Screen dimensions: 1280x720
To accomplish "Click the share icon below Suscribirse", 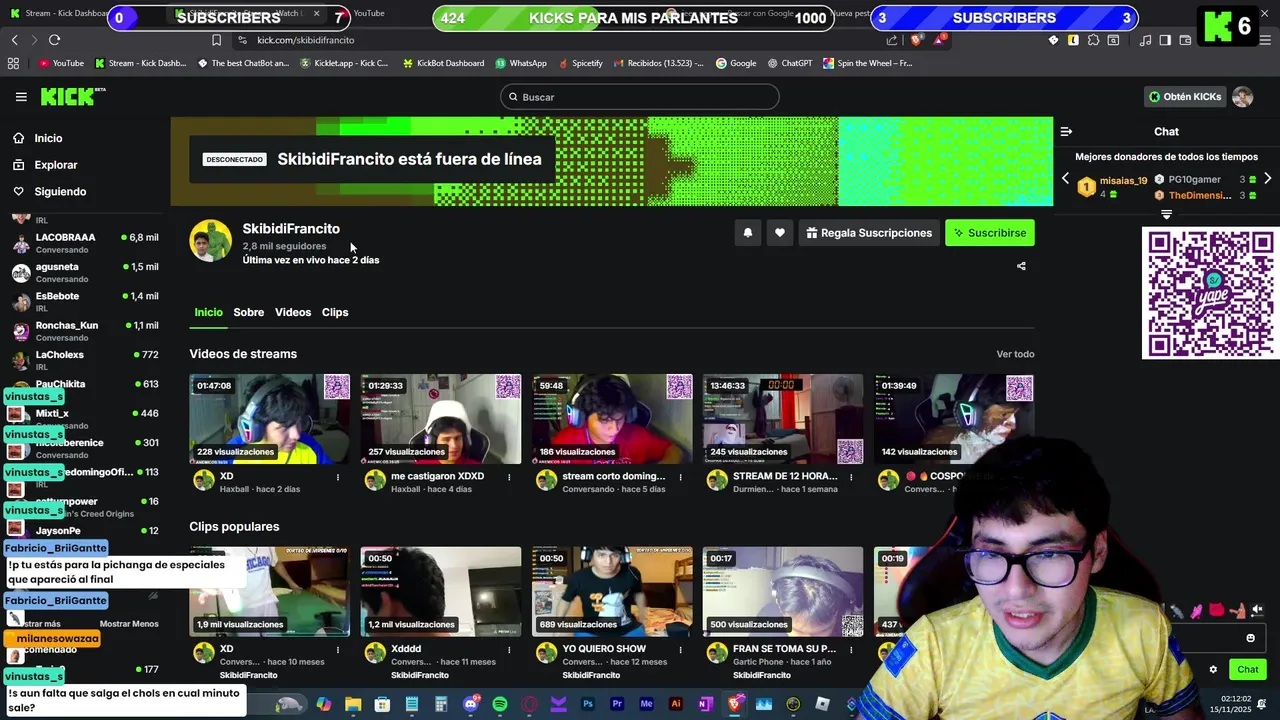I will point(1021,266).
